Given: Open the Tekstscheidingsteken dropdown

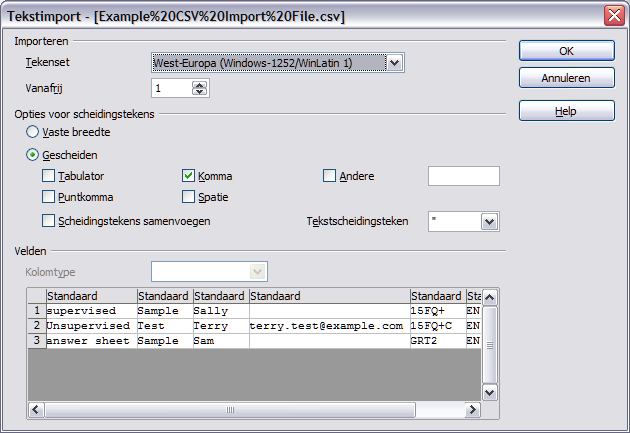Looking at the screenshot, I should [489, 222].
